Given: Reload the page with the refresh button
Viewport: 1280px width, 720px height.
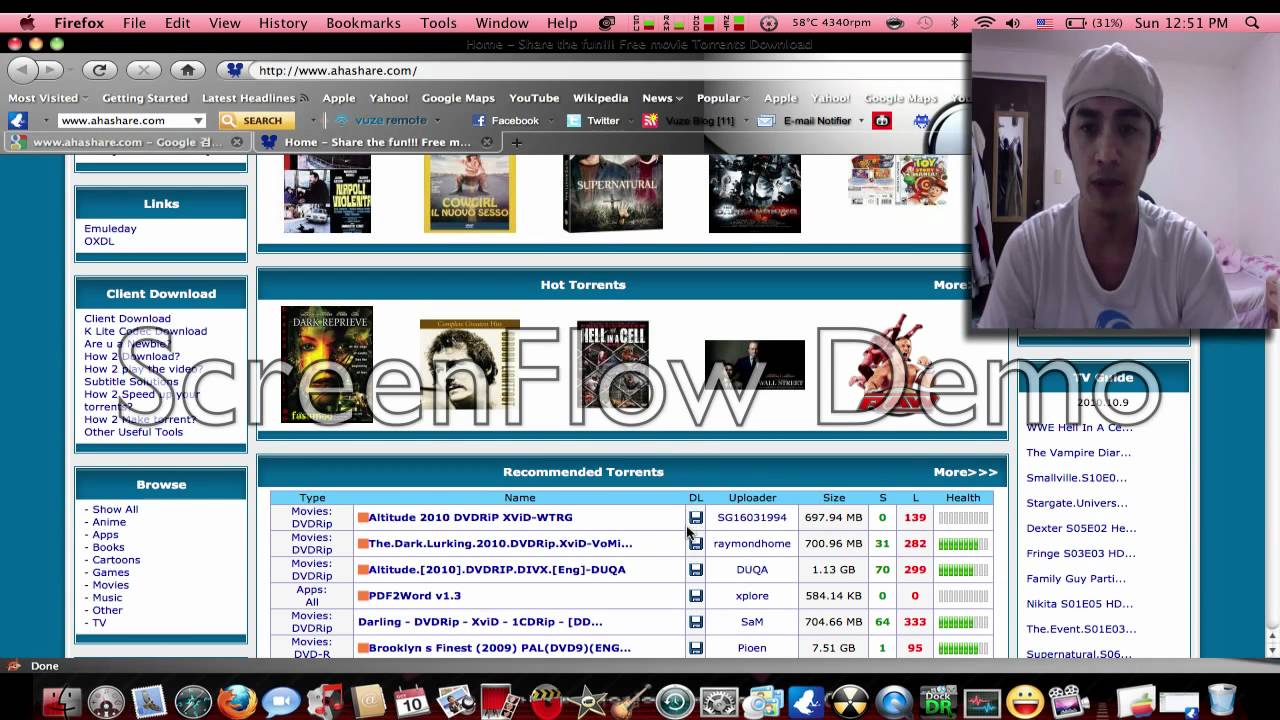Looking at the screenshot, I should 99,70.
